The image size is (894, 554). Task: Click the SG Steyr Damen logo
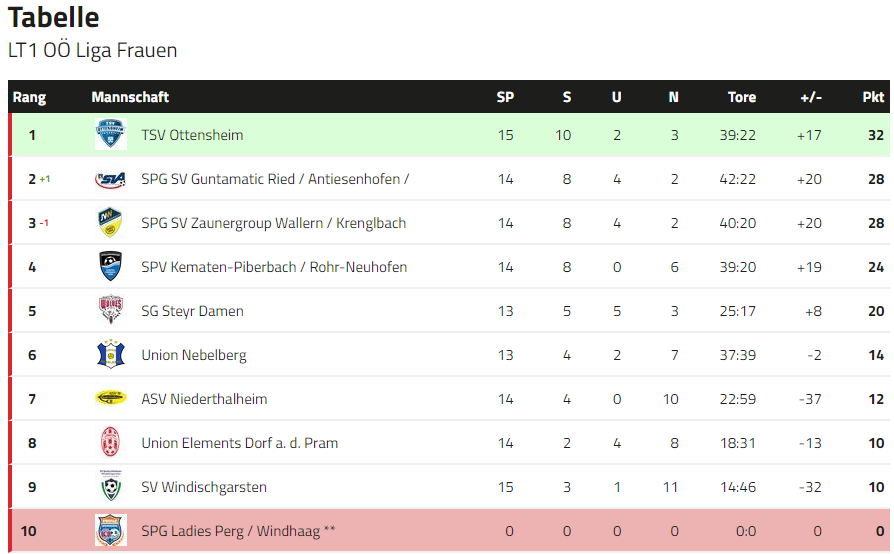click(110, 311)
